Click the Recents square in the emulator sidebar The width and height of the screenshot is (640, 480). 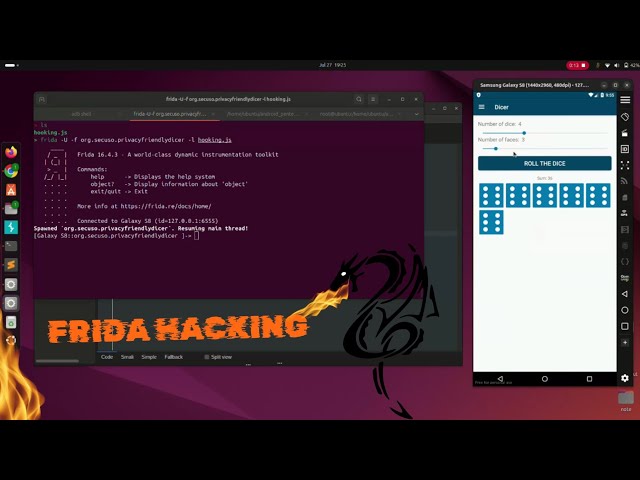(625, 326)
